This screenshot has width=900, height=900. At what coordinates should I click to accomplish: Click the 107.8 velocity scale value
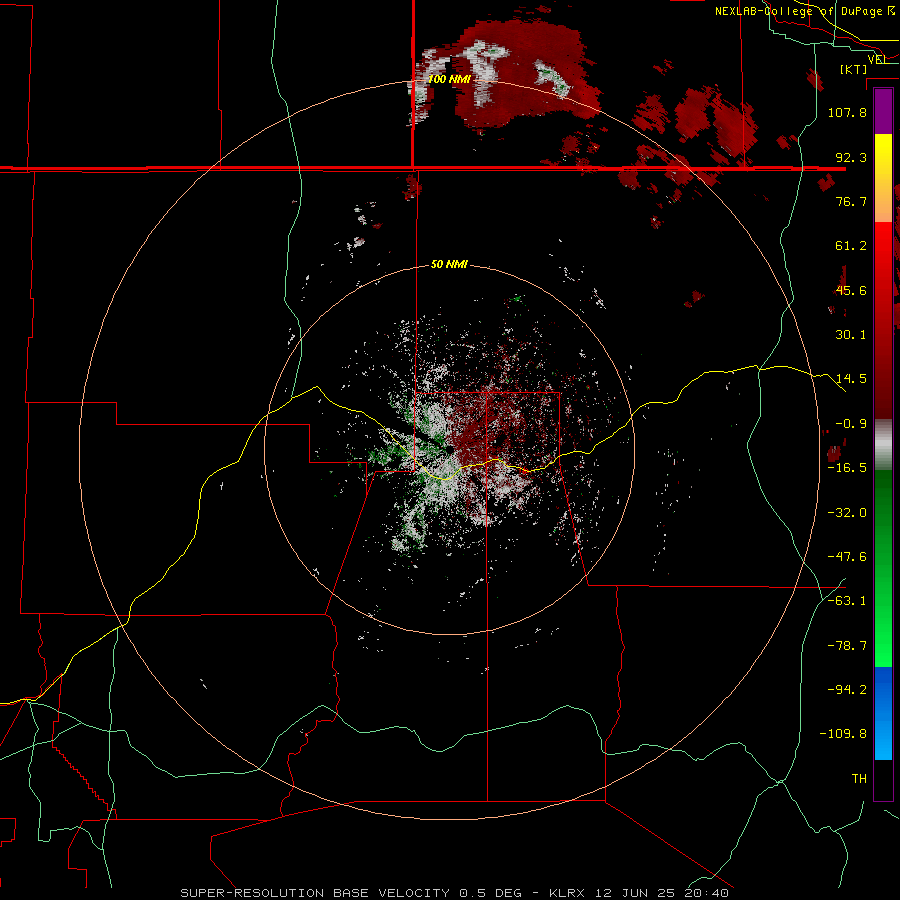(x=847, y=112)
